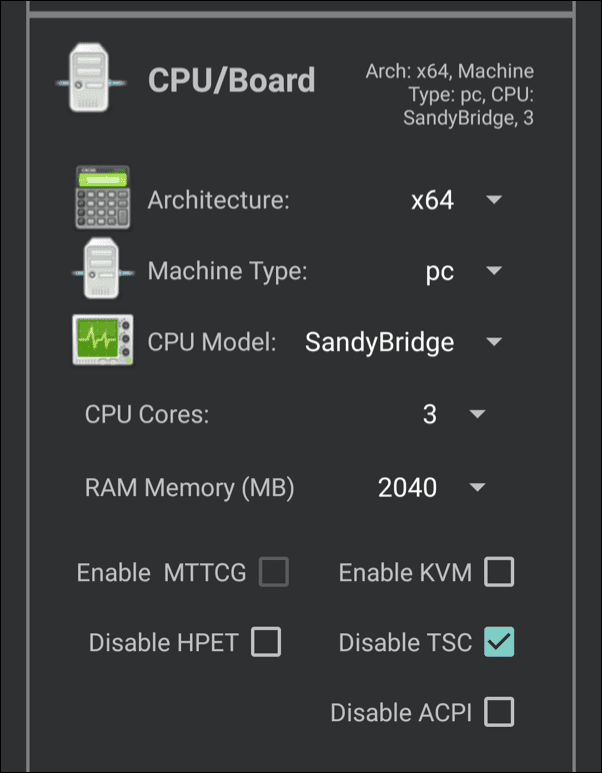Image resolution: width=602 pixels, height=773 pixels.
Task: Click the RAM Memory (MB) label
Action: coord(190,488)
